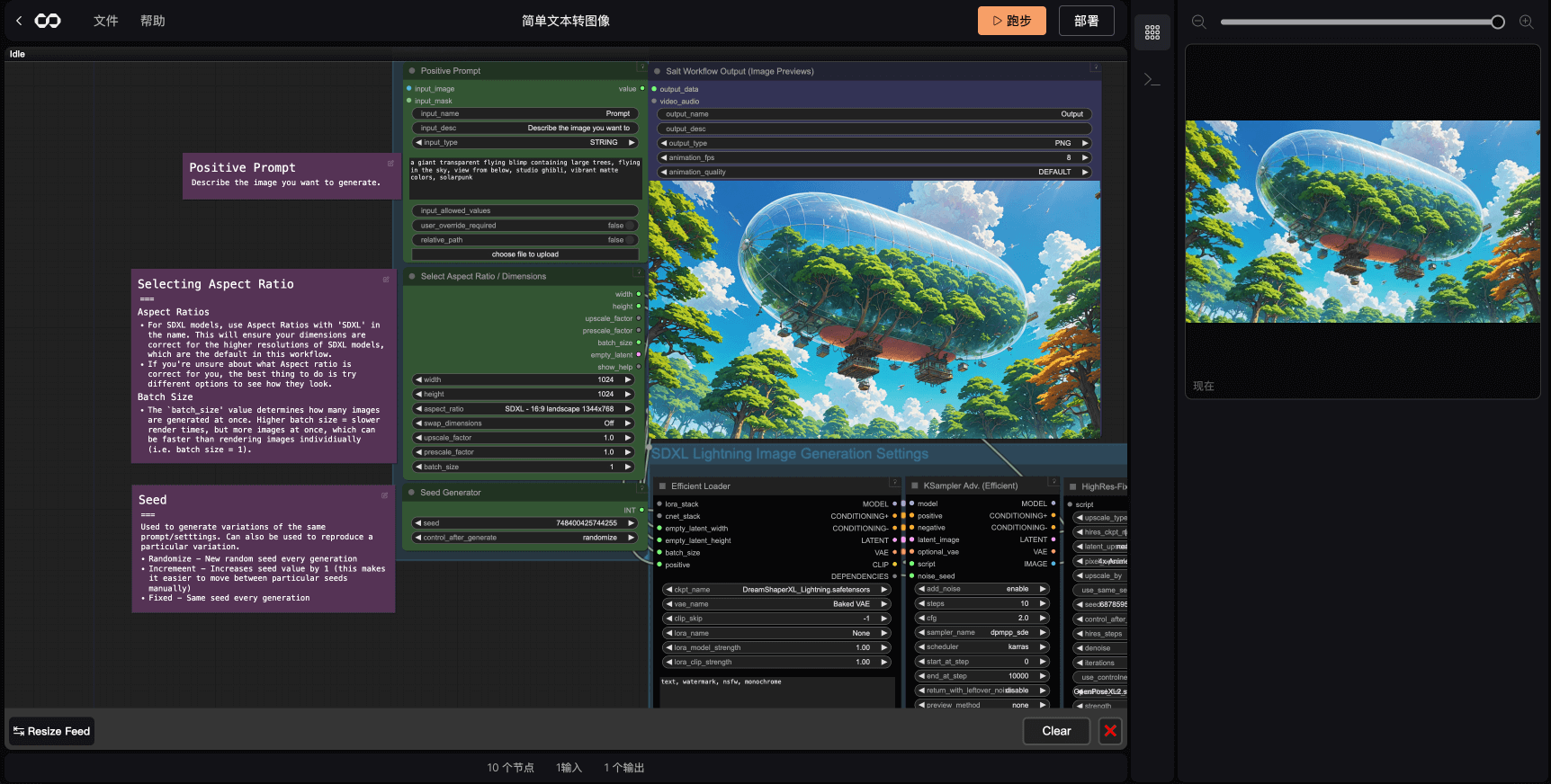Collapse Seed Generator node via title dot

412,493
